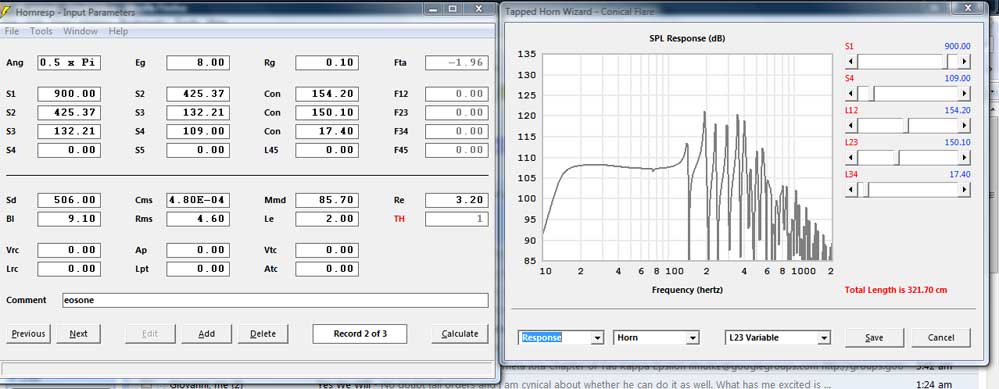Image resolution: width=999 pixels, height=389 pixels.
Task: Click the S4 slider right arrow
Action: (x=964, y=94)
